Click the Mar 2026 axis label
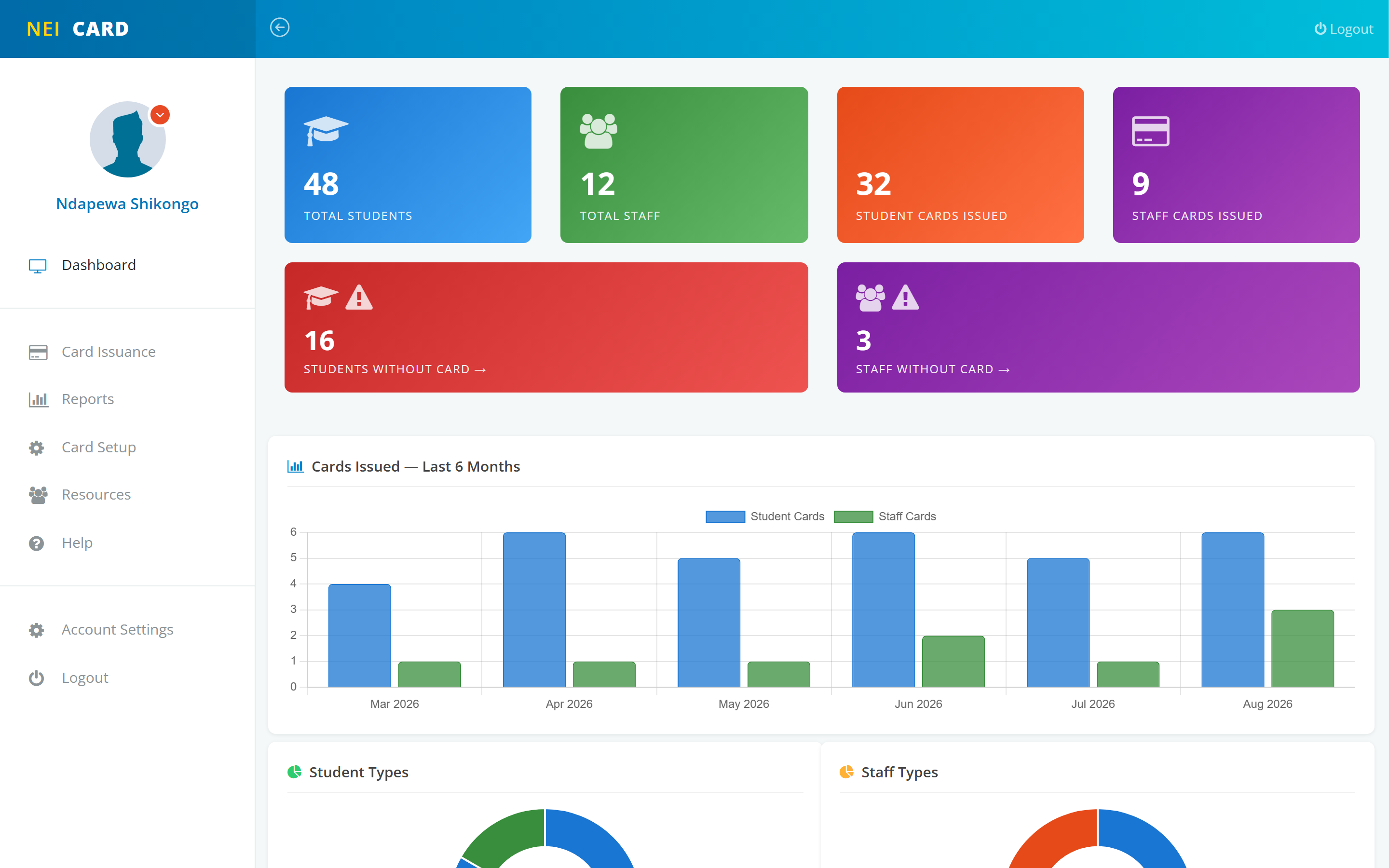Image resolution: width=1389 pixels, height=868 pixels. point(395,705)
